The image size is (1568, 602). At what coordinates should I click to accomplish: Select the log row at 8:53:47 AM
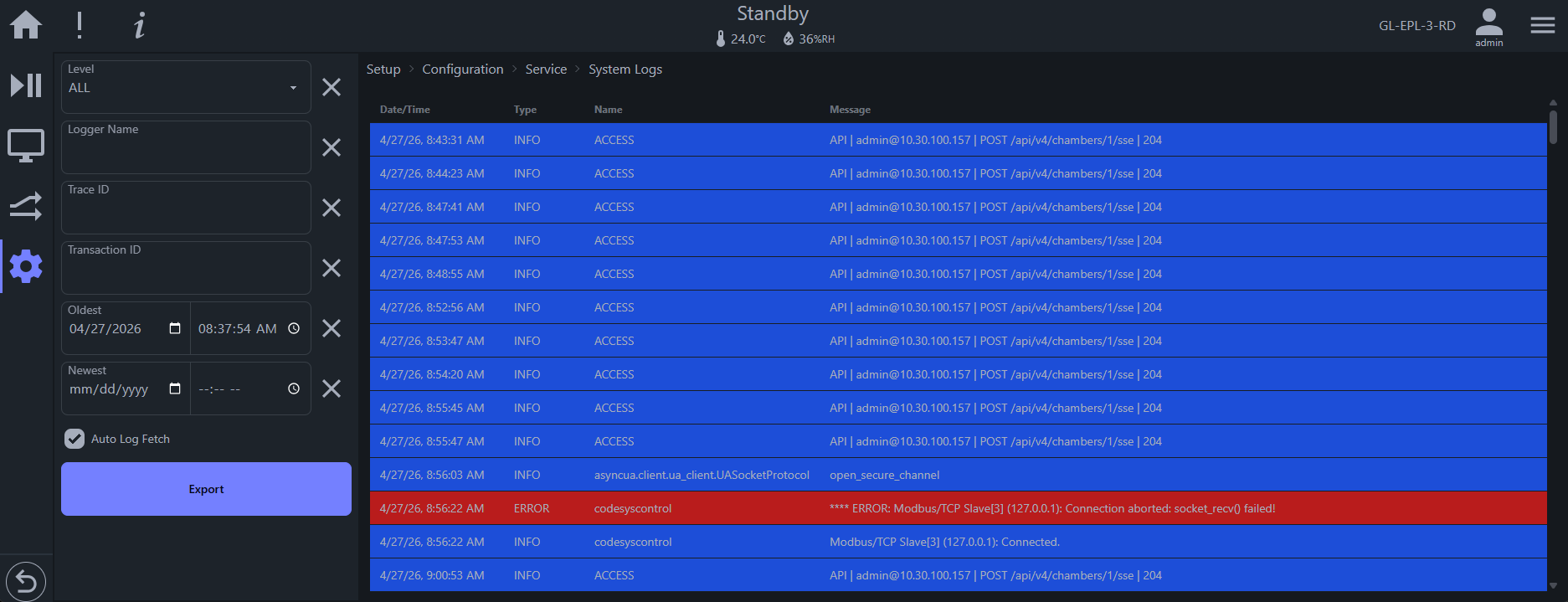click(959, 341)
